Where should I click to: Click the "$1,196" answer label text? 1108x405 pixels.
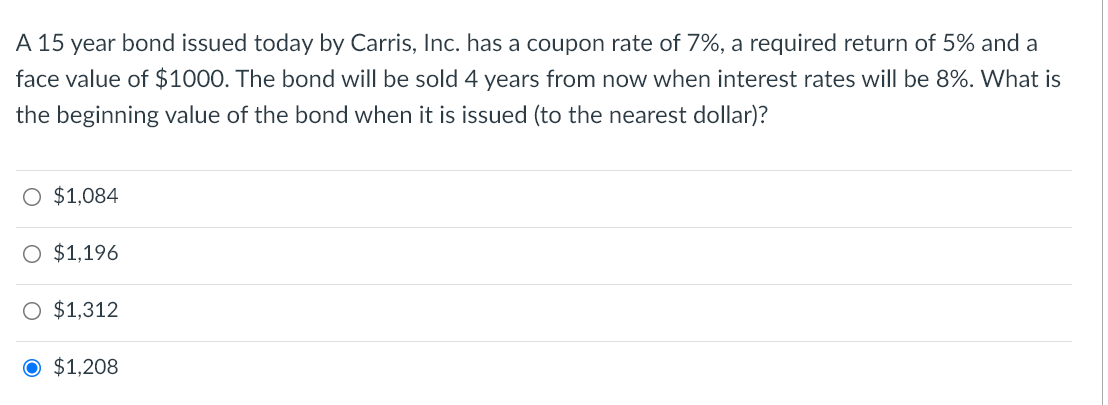click(x=85, y=254)
